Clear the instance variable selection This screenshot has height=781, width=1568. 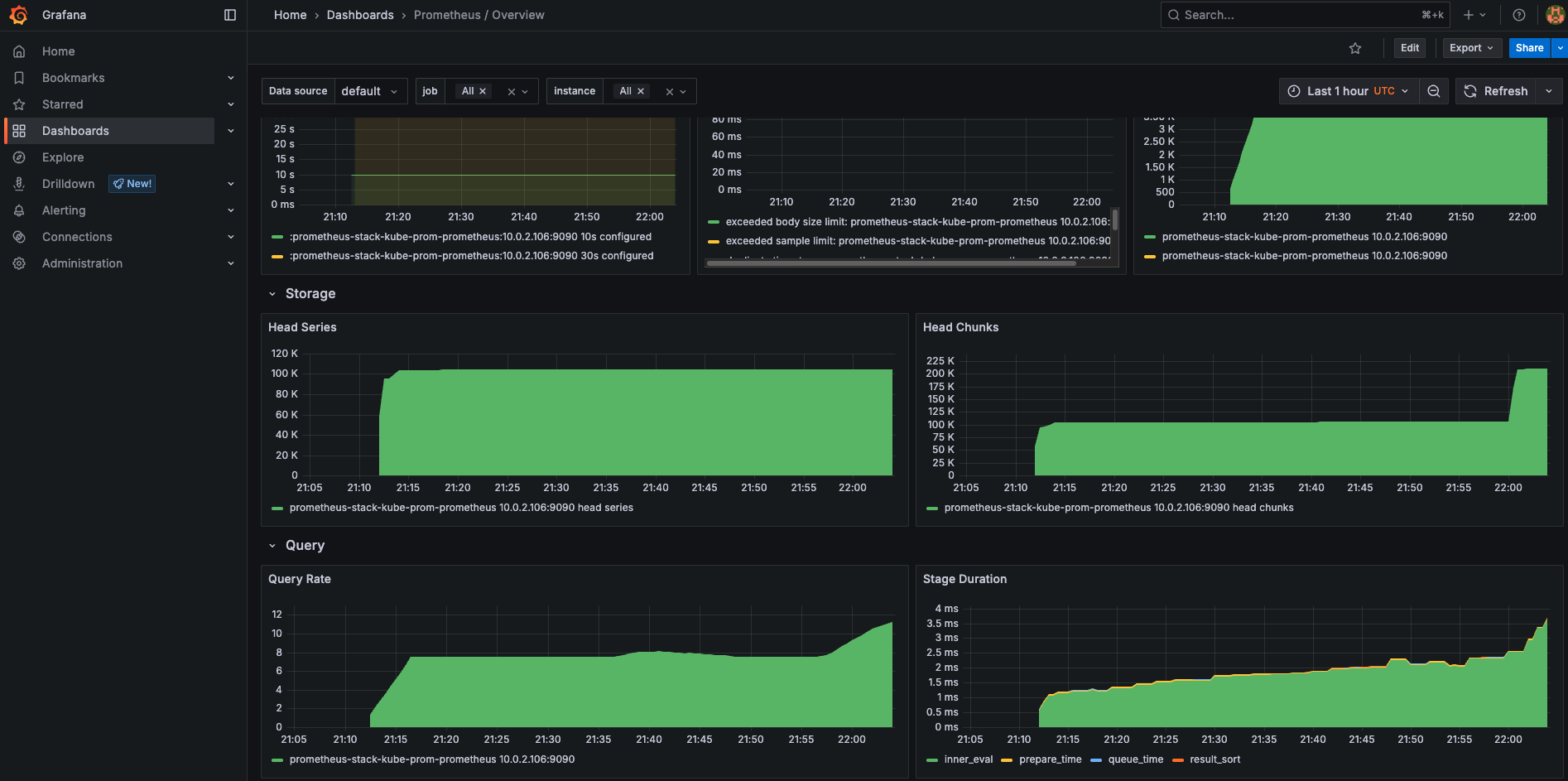coord(670,92)
